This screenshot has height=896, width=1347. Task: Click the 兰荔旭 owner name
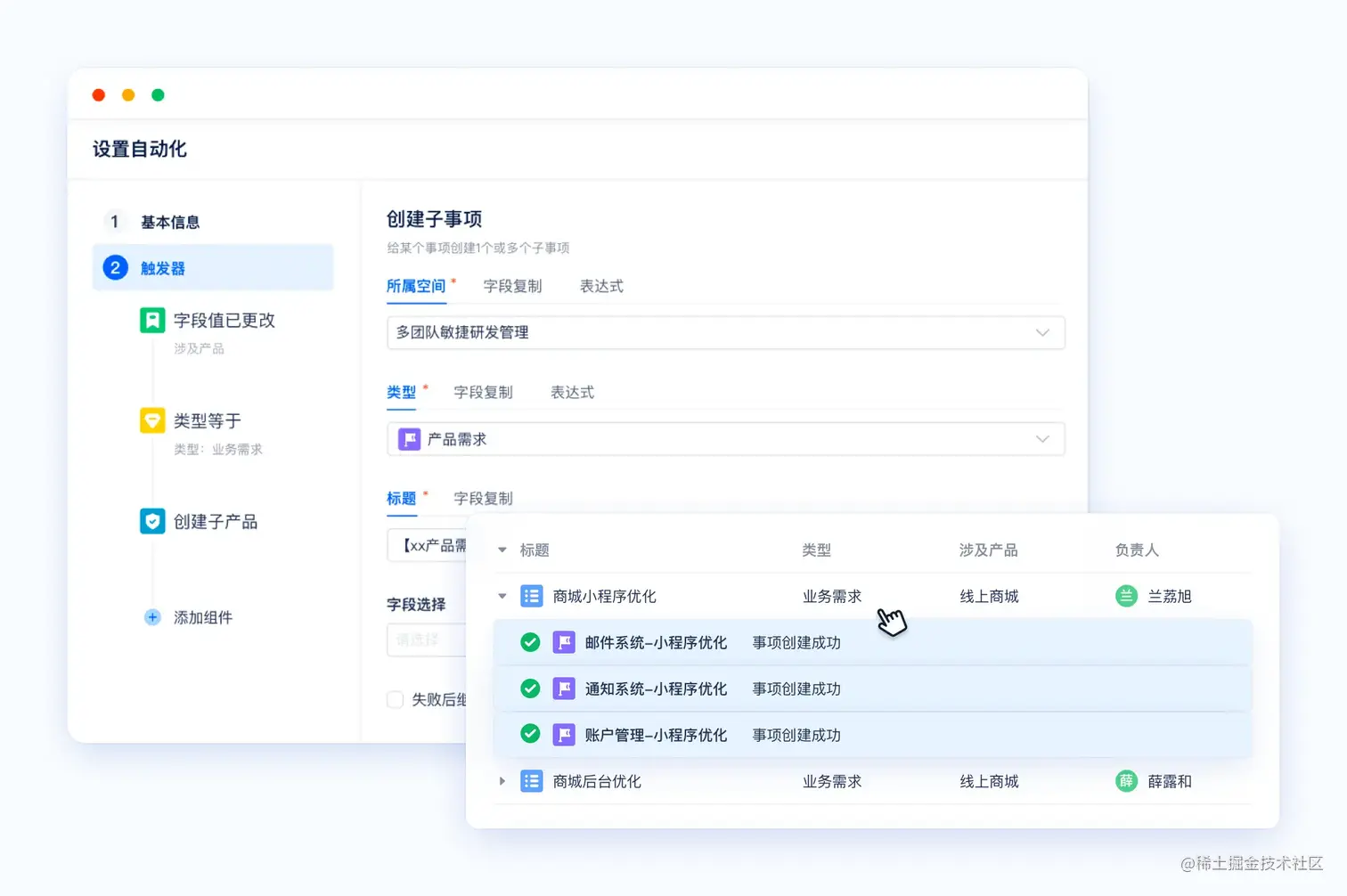point(1170,596)
